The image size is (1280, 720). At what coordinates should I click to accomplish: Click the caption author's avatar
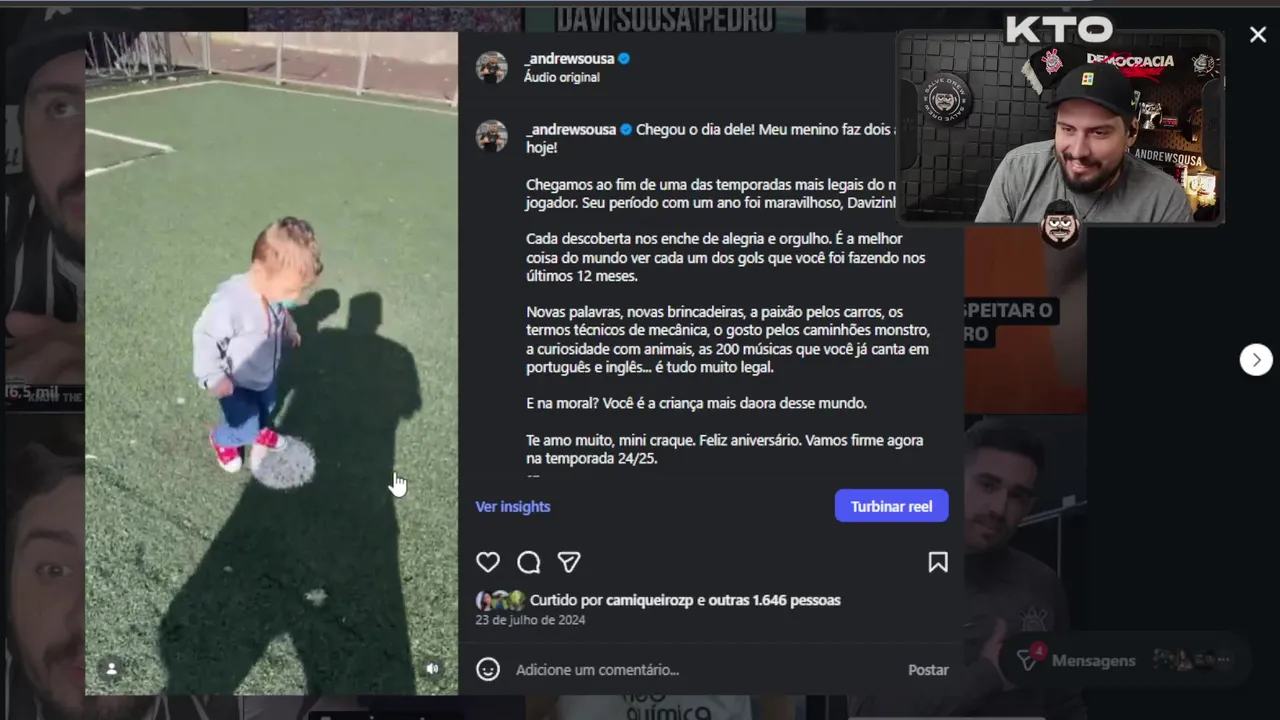(x=491, y=136)
